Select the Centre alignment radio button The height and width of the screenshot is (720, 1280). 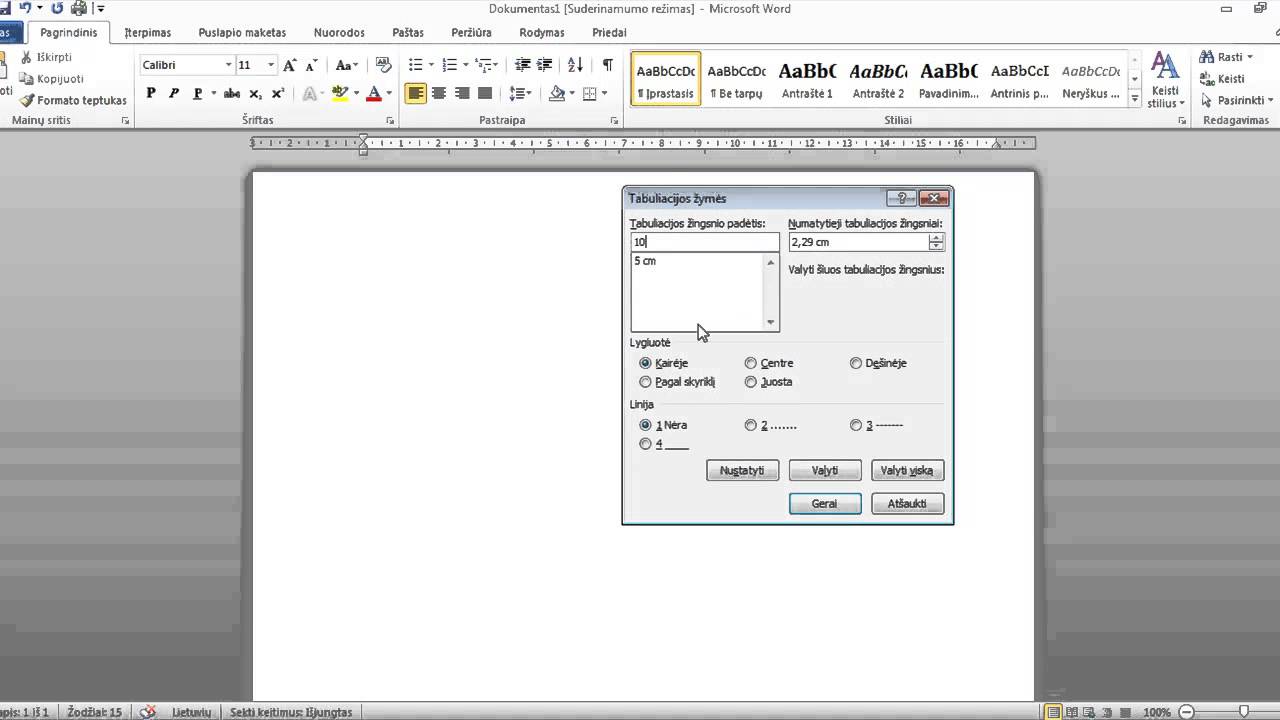tap(751, 363)
